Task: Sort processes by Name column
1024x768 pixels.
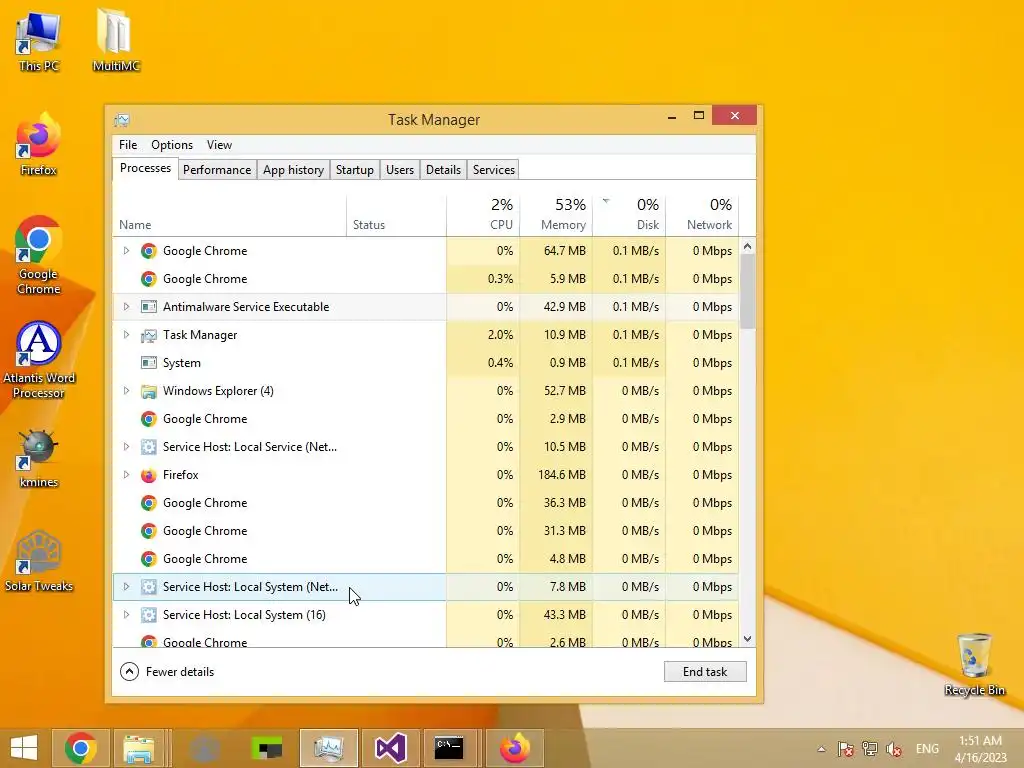Action: click(229, 216)
